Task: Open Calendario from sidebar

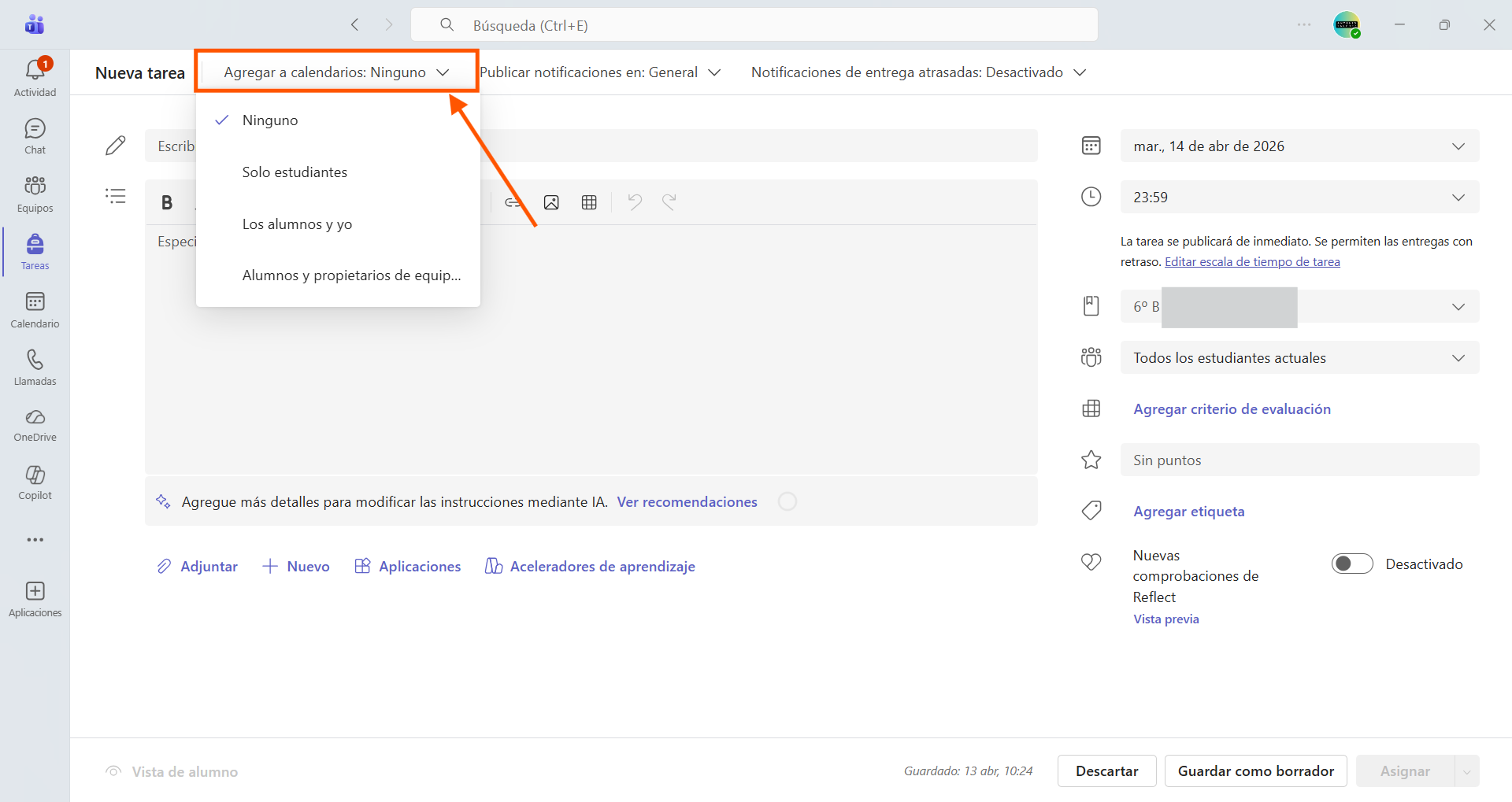Action: coord(35,310)
